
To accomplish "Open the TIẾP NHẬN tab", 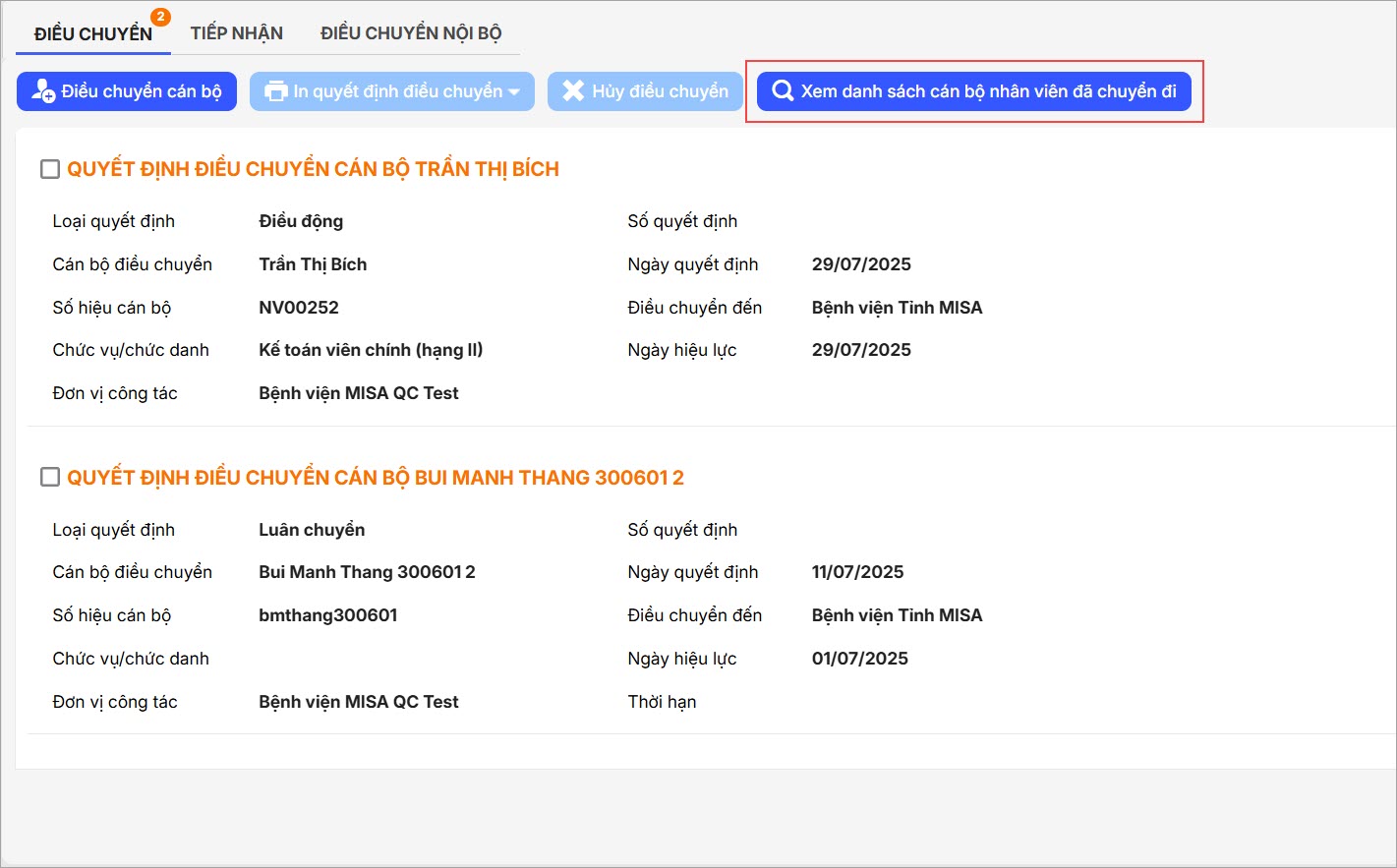I will [237, 33].
